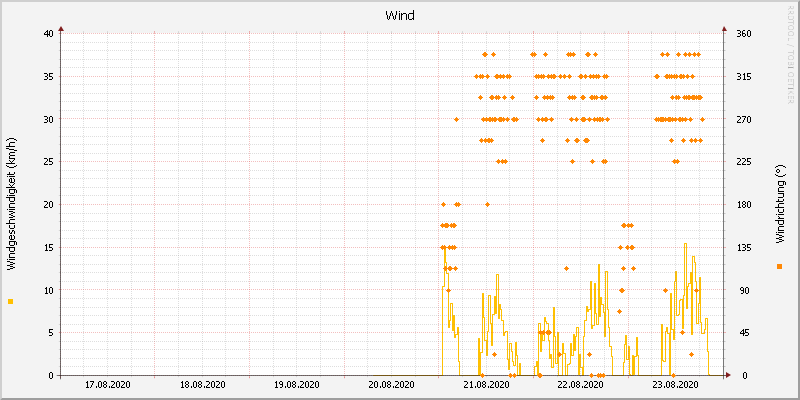
Task: Select the 23.08.2020 date label
Action: (676, 385)
